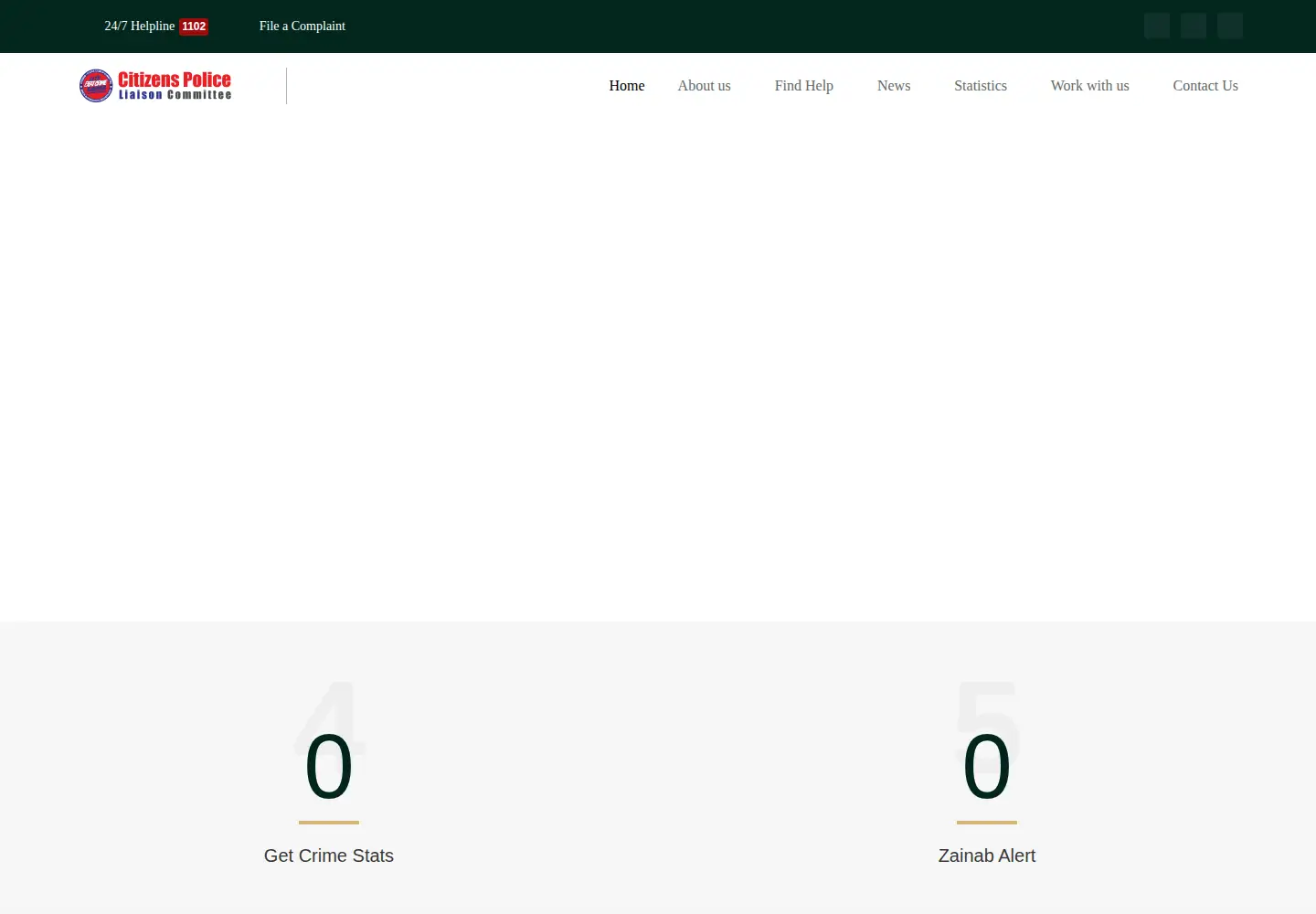
Task: Open the Work with us menu
Action: pos(1089,86)
